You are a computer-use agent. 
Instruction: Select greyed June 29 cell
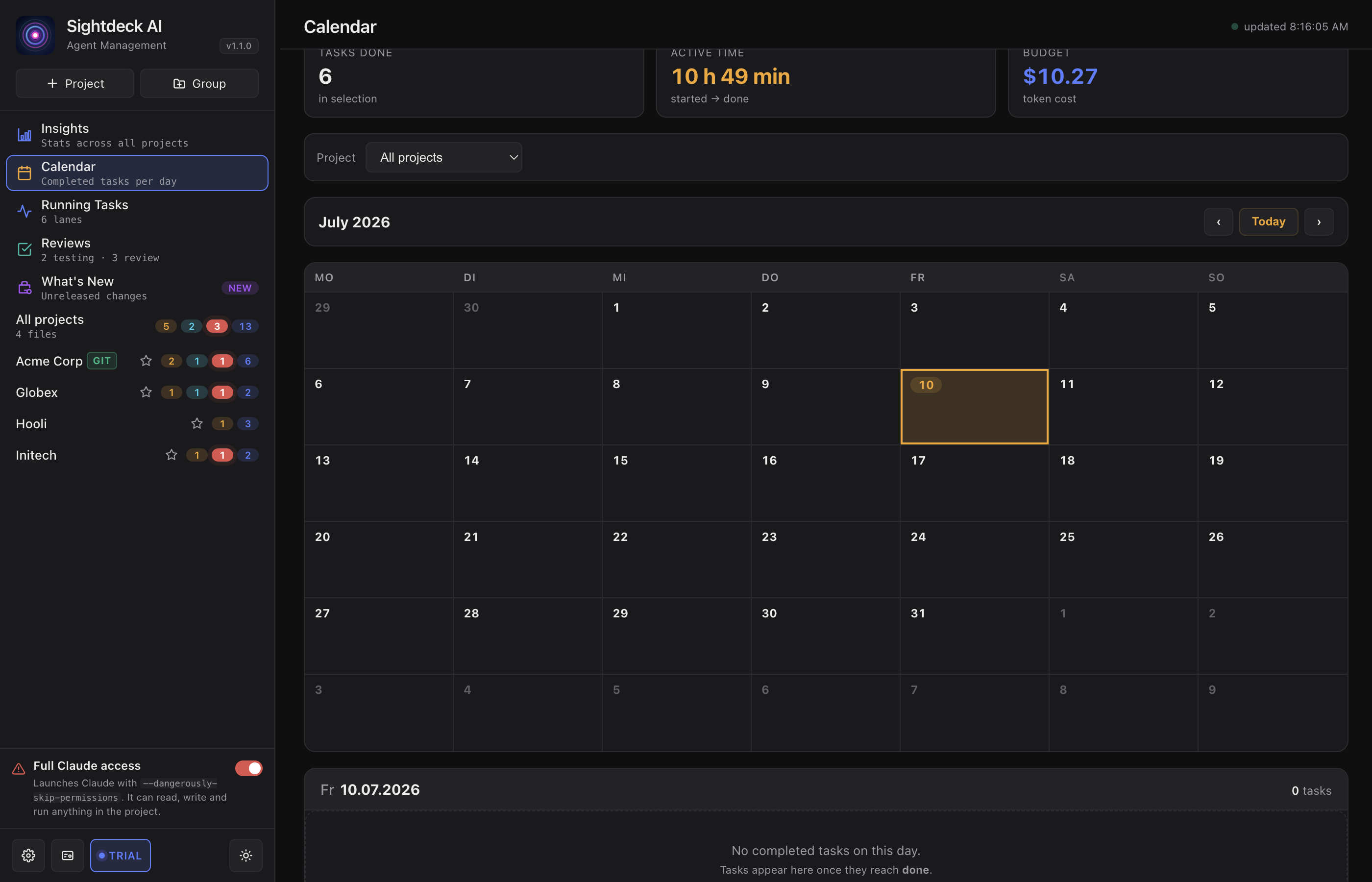pos(378,330)
